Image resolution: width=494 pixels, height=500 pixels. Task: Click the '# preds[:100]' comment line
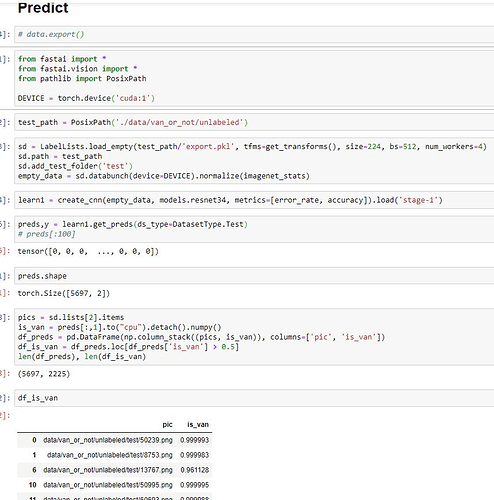(47, 234)
